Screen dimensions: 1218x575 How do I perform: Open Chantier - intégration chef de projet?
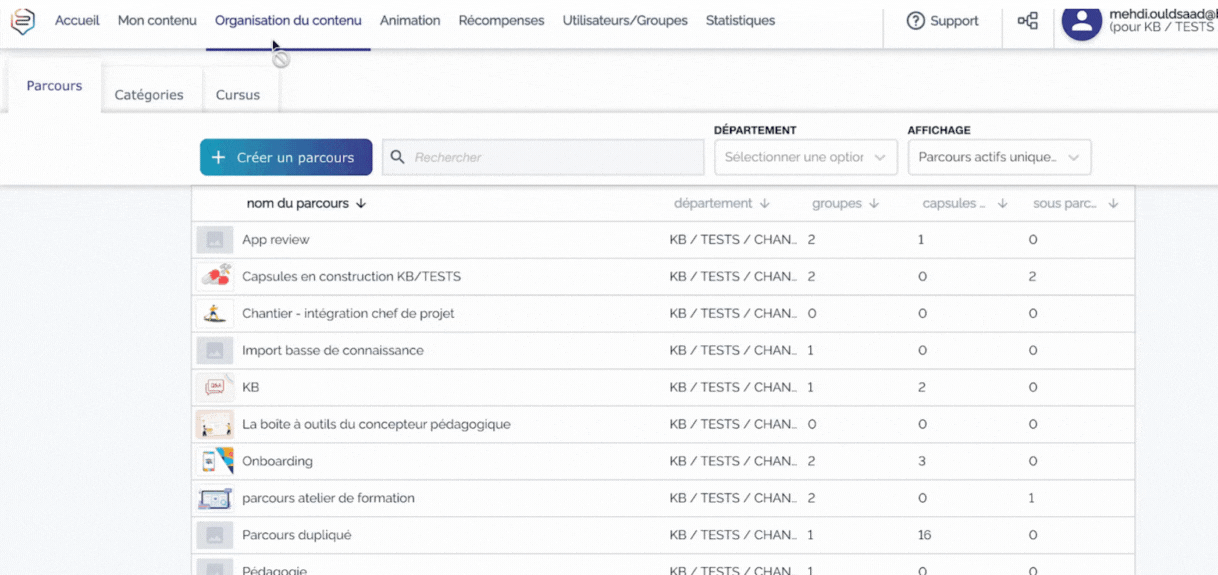click(x=348, y=313)
